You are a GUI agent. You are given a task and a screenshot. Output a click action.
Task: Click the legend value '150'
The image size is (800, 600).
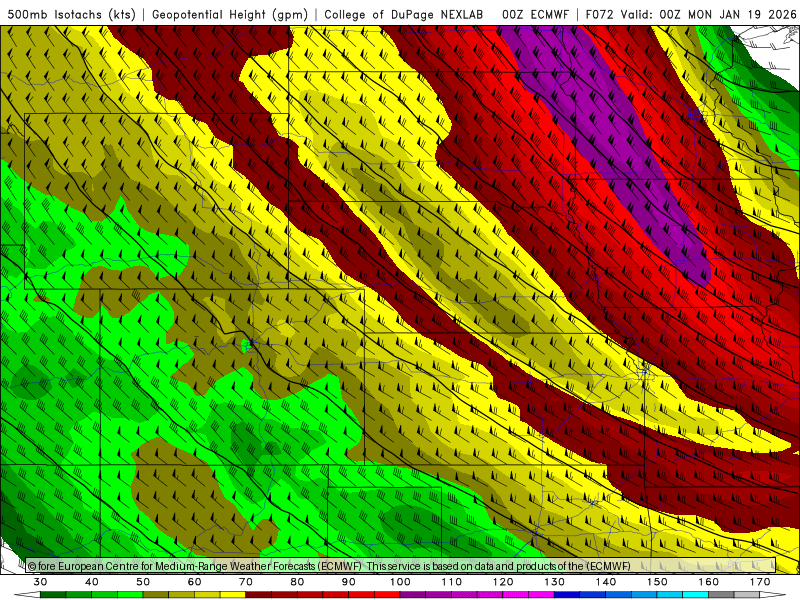(658, 582)
